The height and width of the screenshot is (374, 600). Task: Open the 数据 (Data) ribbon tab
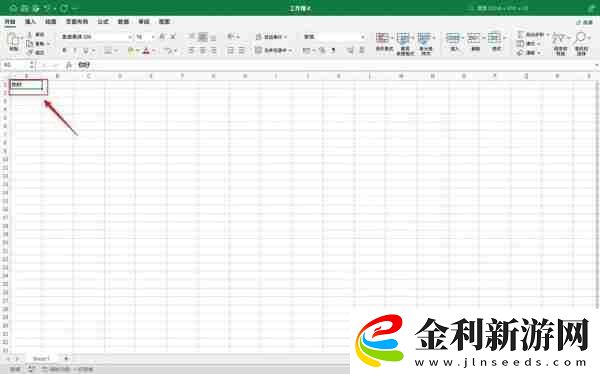pyautogui.click(x=123, y=22)
